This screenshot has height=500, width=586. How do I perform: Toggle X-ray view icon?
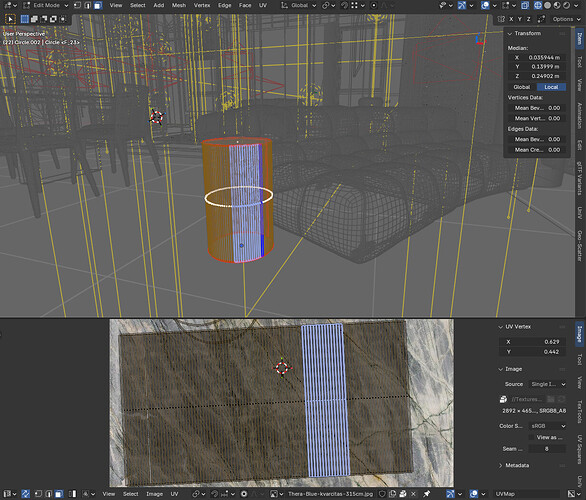coord(525,5)
